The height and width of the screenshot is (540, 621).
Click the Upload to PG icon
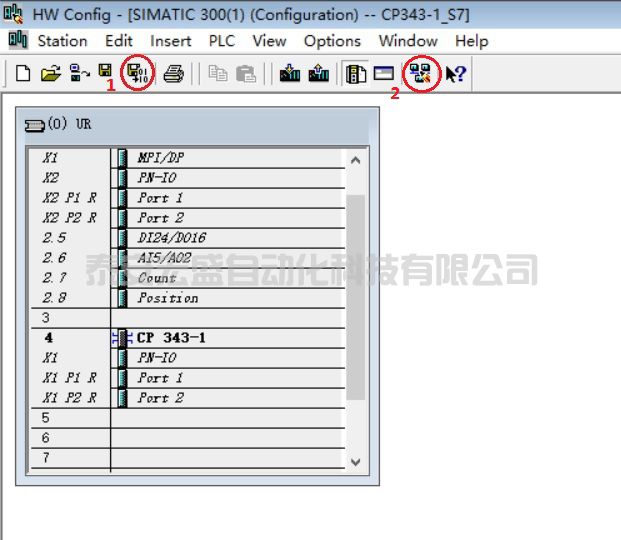tap(319, 74)
